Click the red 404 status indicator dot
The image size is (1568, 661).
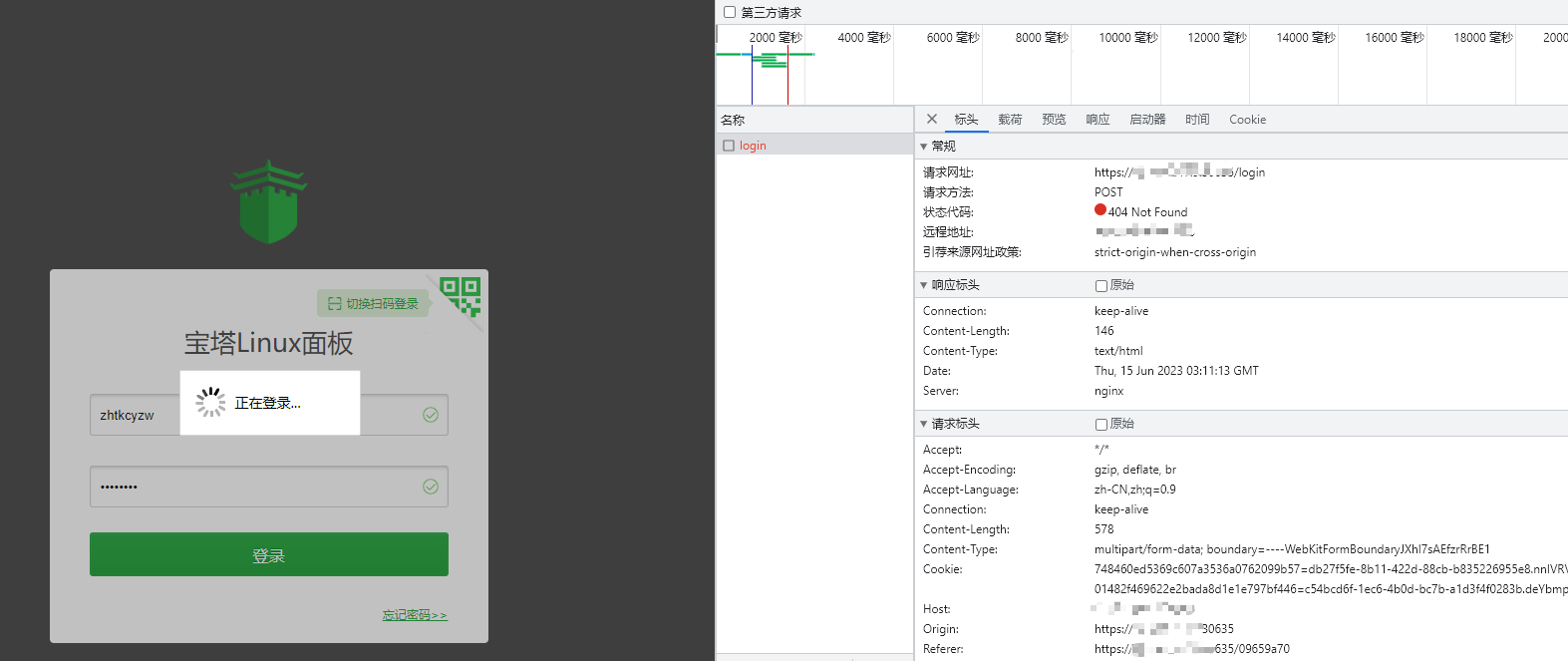1100,210
